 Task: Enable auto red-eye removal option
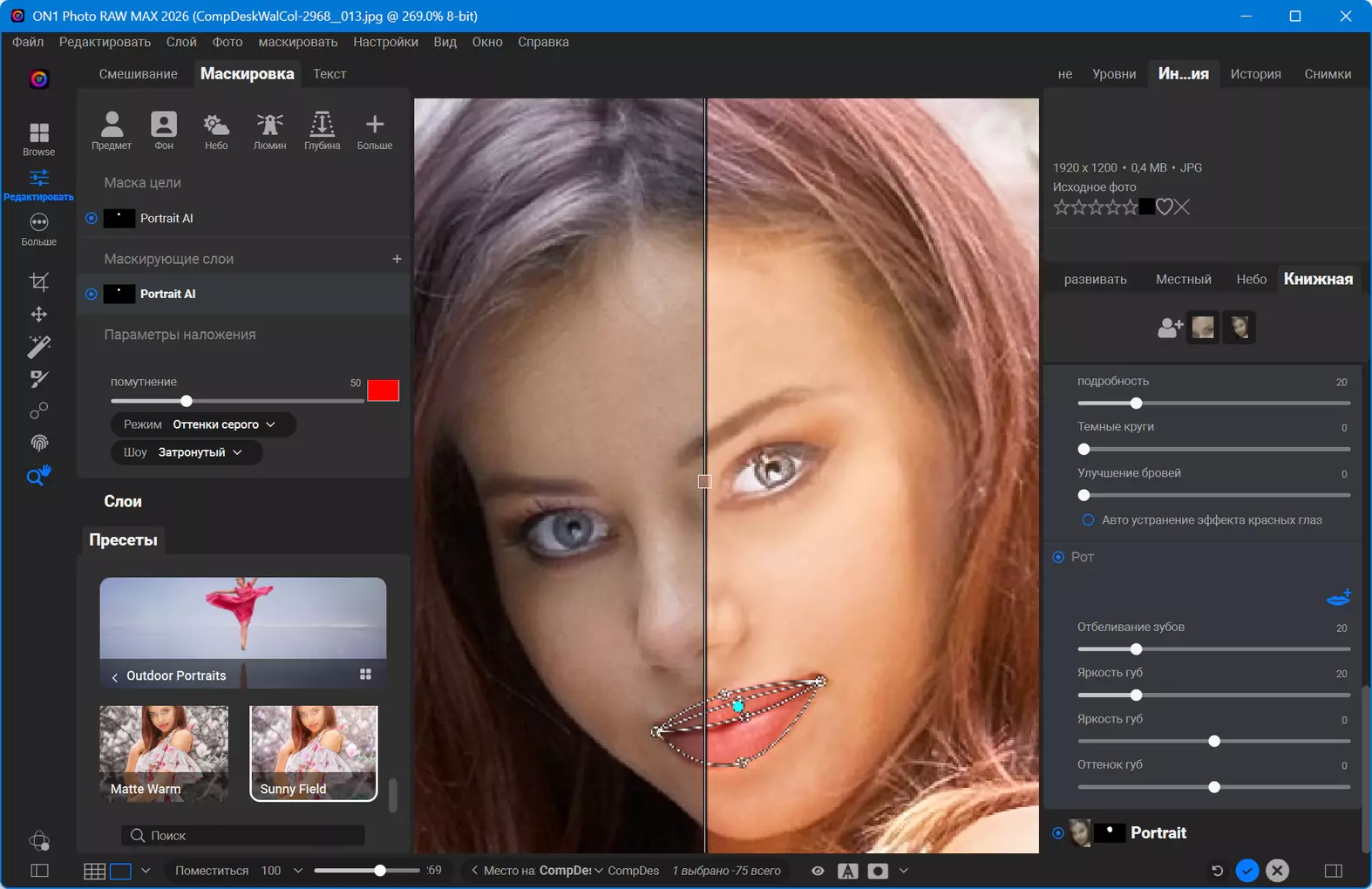tap(1088, 520)
